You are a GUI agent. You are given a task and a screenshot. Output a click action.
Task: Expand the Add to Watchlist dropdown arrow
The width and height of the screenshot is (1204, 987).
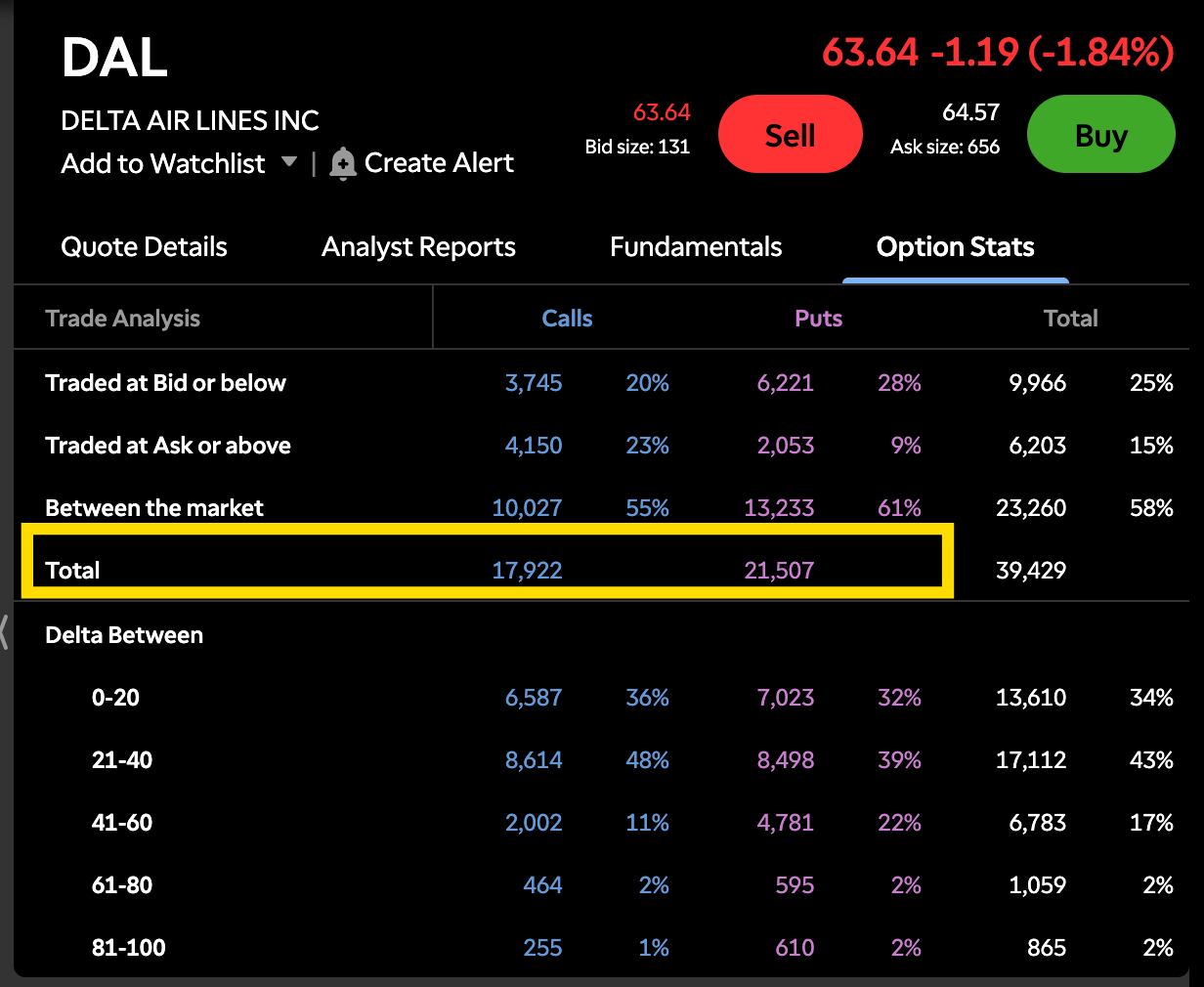(289, 161)
